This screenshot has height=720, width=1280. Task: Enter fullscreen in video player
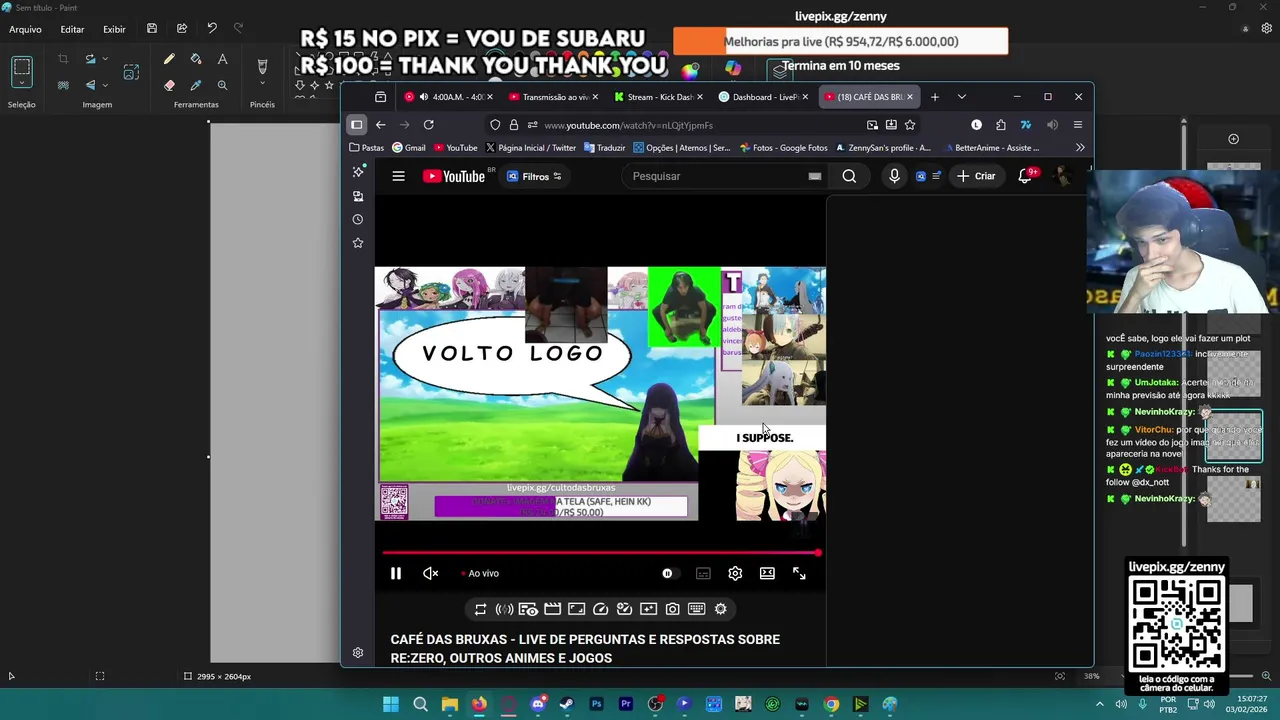click(799, 574)
